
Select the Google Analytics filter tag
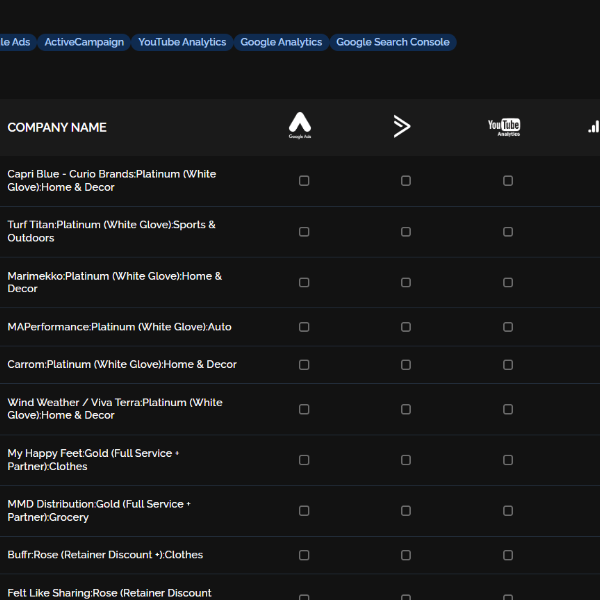coord(281,42)
